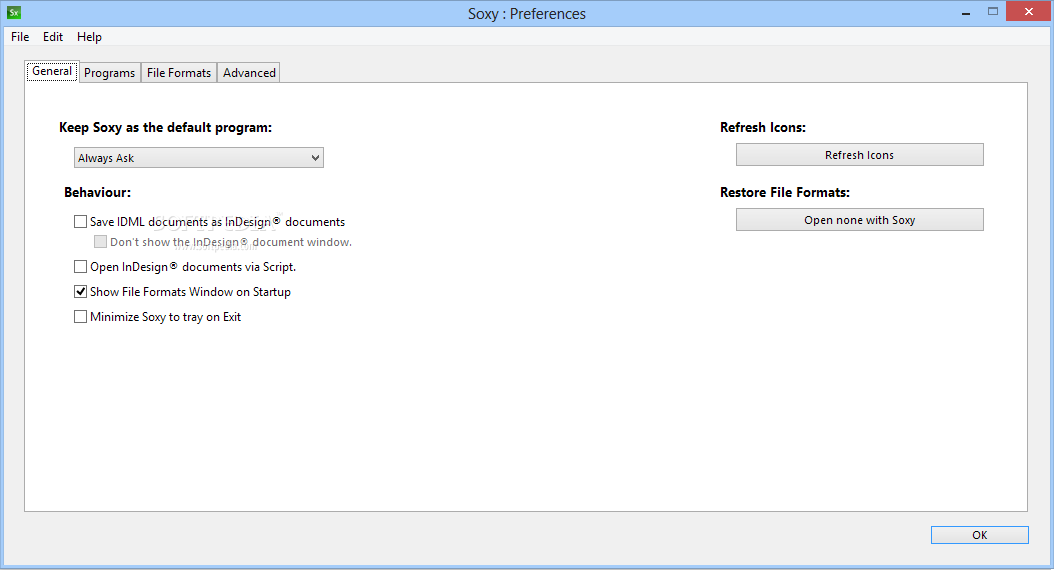Screen dimensions: 1054x570
Task: Click Open none with Soxy button
Action: (x=860, y=220)
